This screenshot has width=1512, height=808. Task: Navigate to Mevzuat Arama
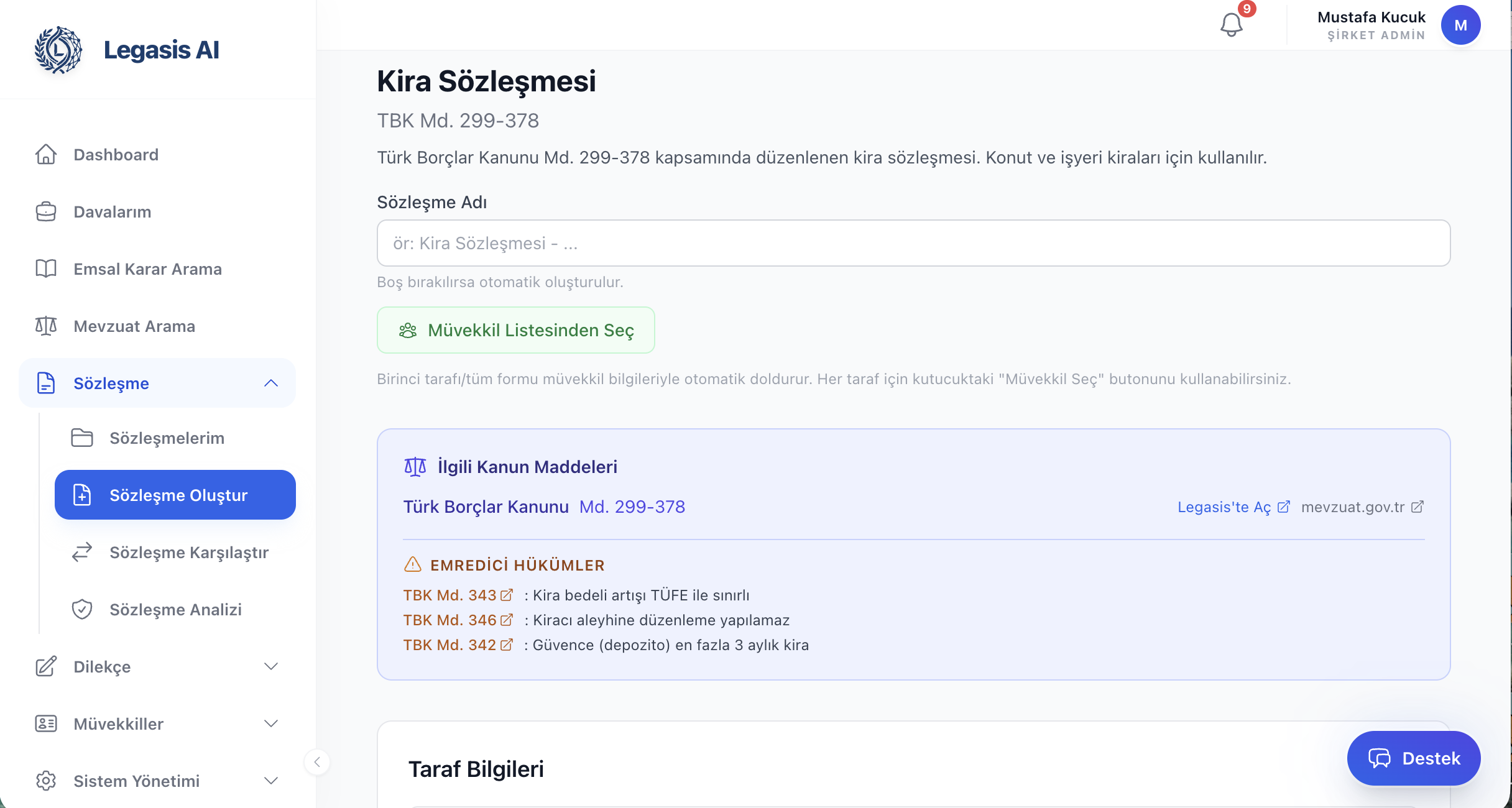[157, 326]
